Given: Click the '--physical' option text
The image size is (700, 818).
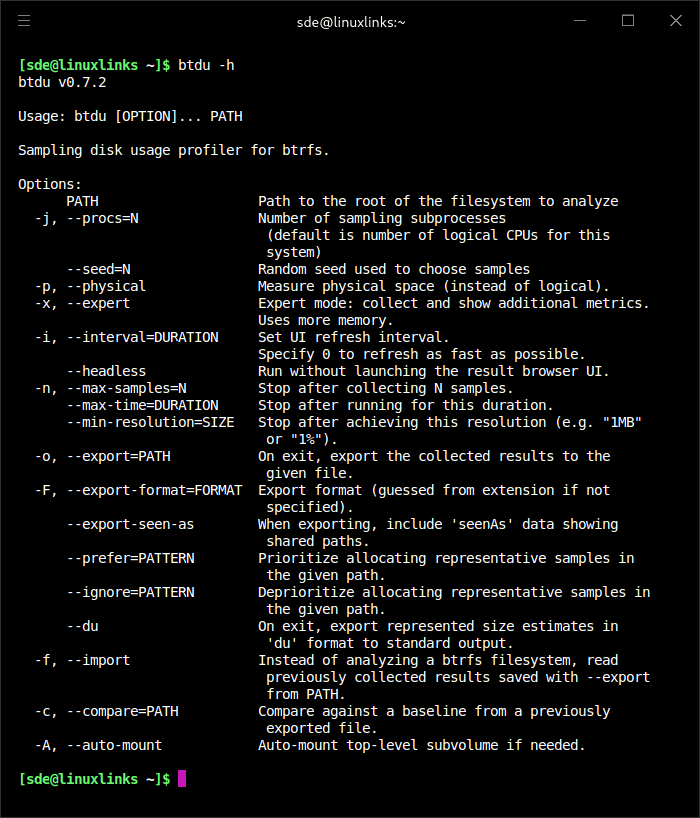Looking at the screenshot, I should [106, 286].
